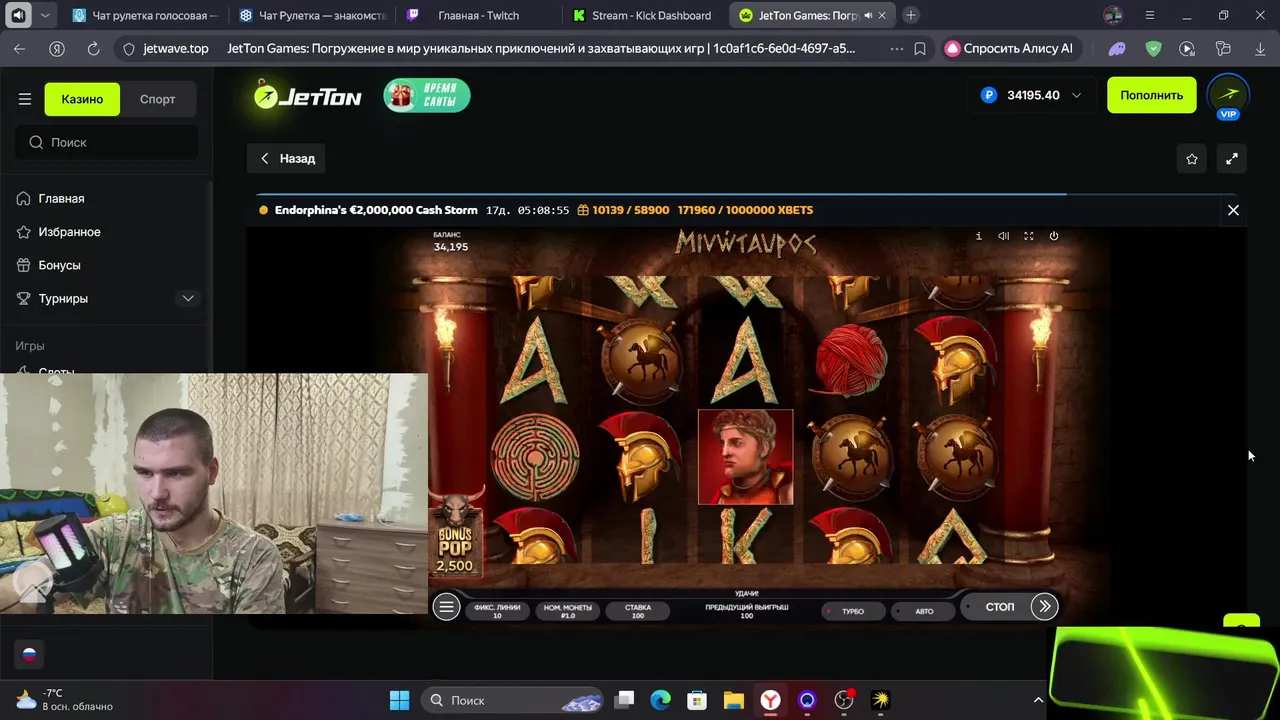1280x720 pixels.
Task: Go back with the Назад button
Action: (288, 158)
